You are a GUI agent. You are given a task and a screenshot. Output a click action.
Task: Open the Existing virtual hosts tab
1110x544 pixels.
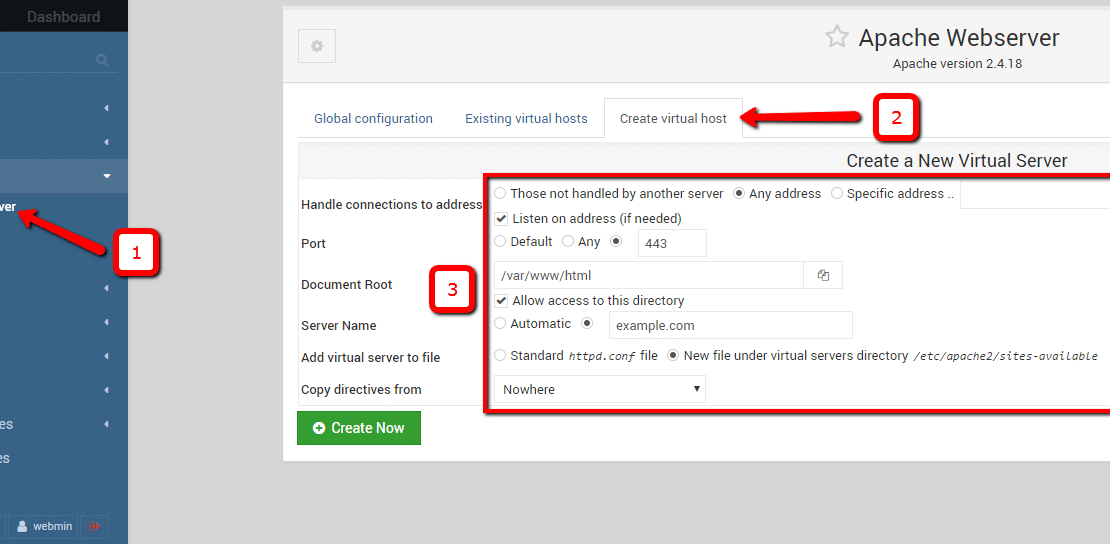[x=526, y=118]
